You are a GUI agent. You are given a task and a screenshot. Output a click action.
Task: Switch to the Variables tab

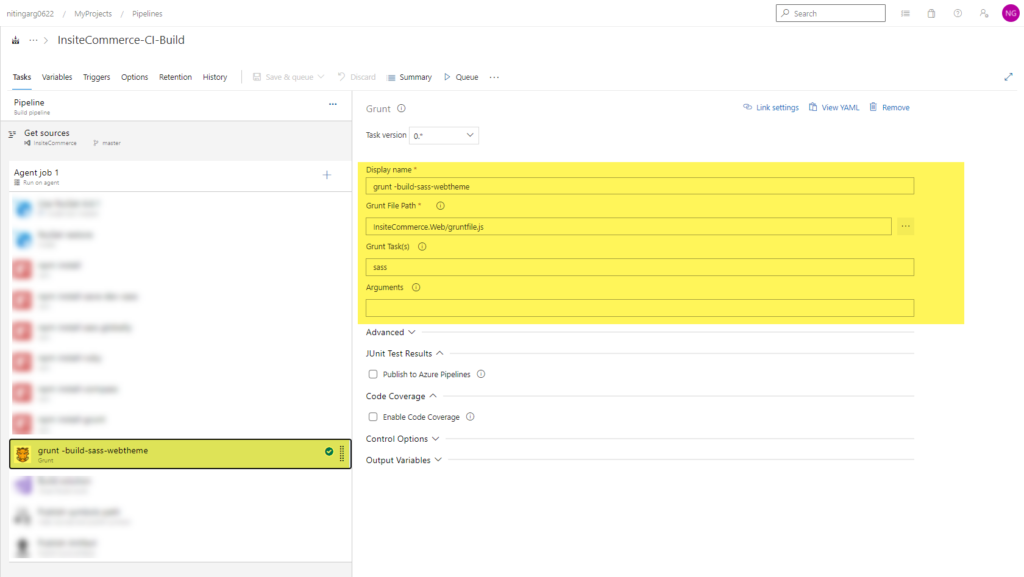pos(57,77)
